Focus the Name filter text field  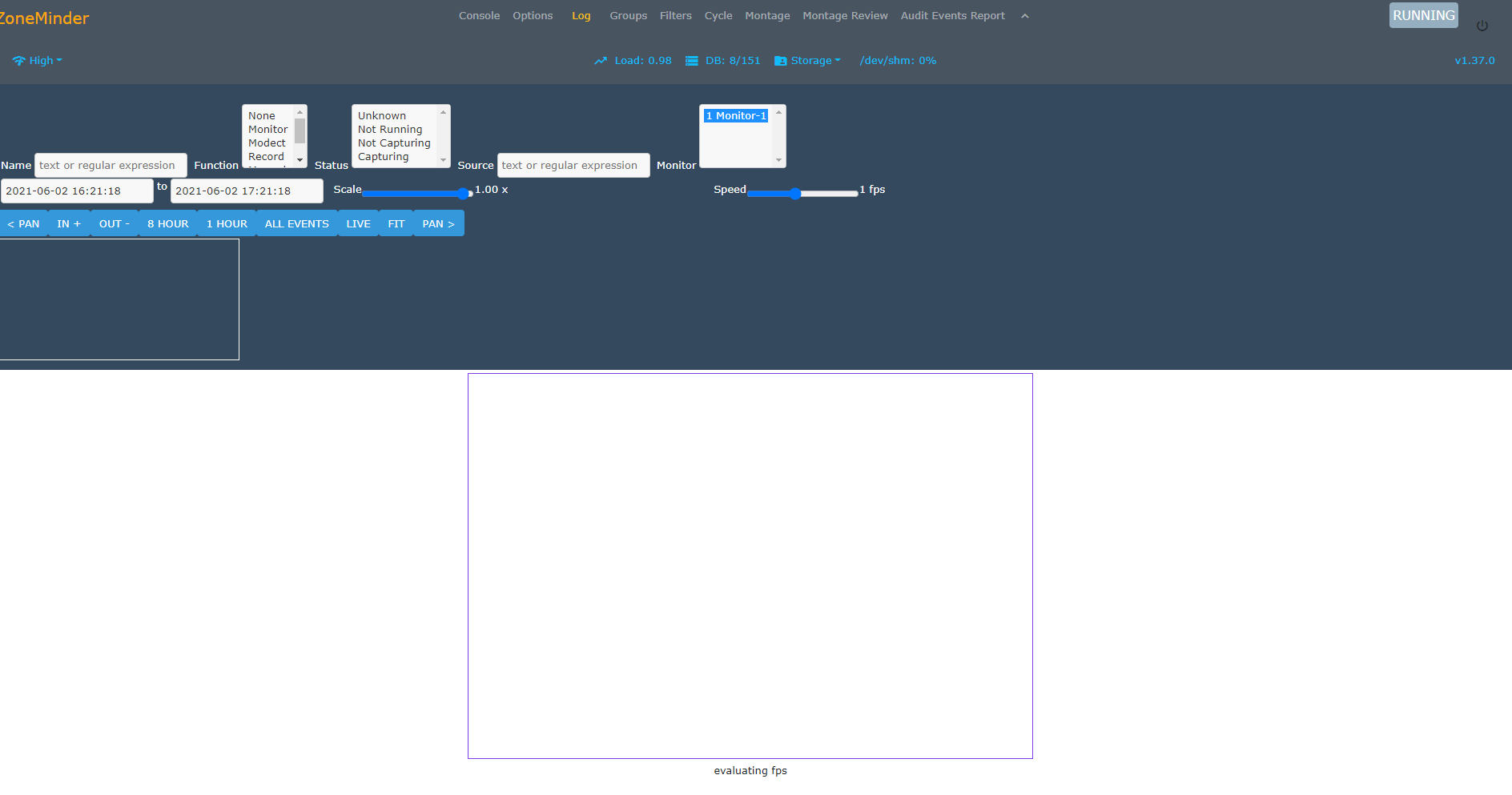click(111, 165)
